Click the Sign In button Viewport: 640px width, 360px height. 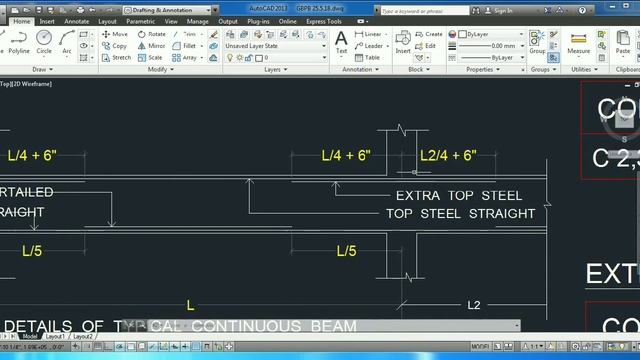(499, 11)
